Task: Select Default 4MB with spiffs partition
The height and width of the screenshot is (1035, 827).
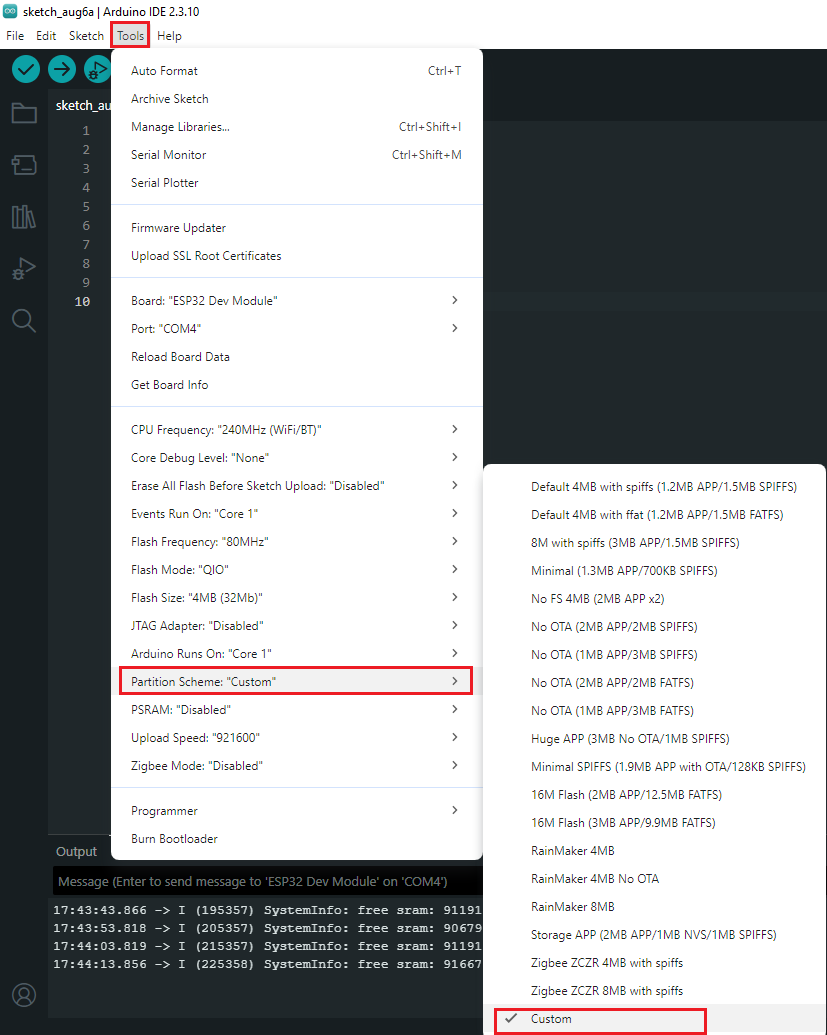Action: click(x=654, y=486)
